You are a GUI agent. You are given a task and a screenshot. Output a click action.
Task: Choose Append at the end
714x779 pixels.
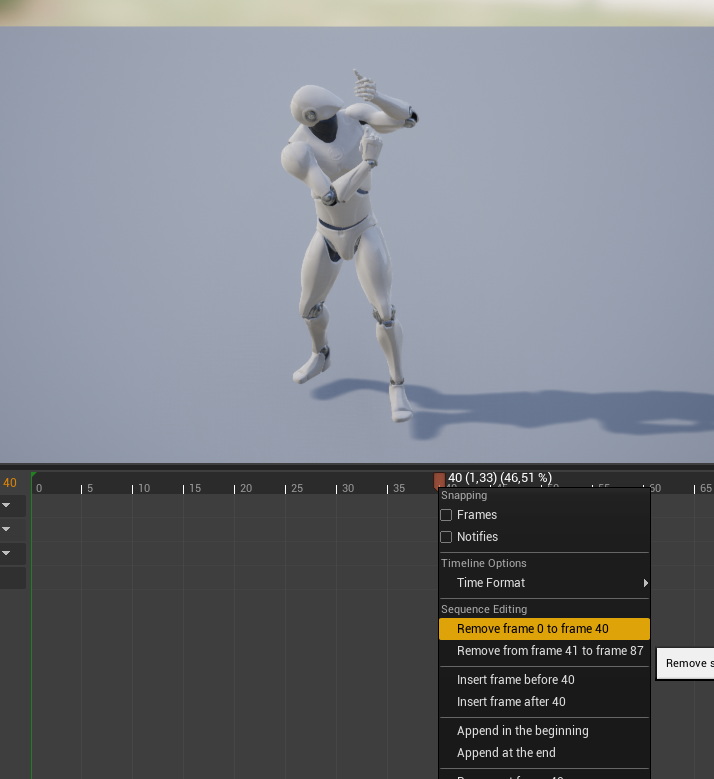pyautogui.click(x=544, y=753)
